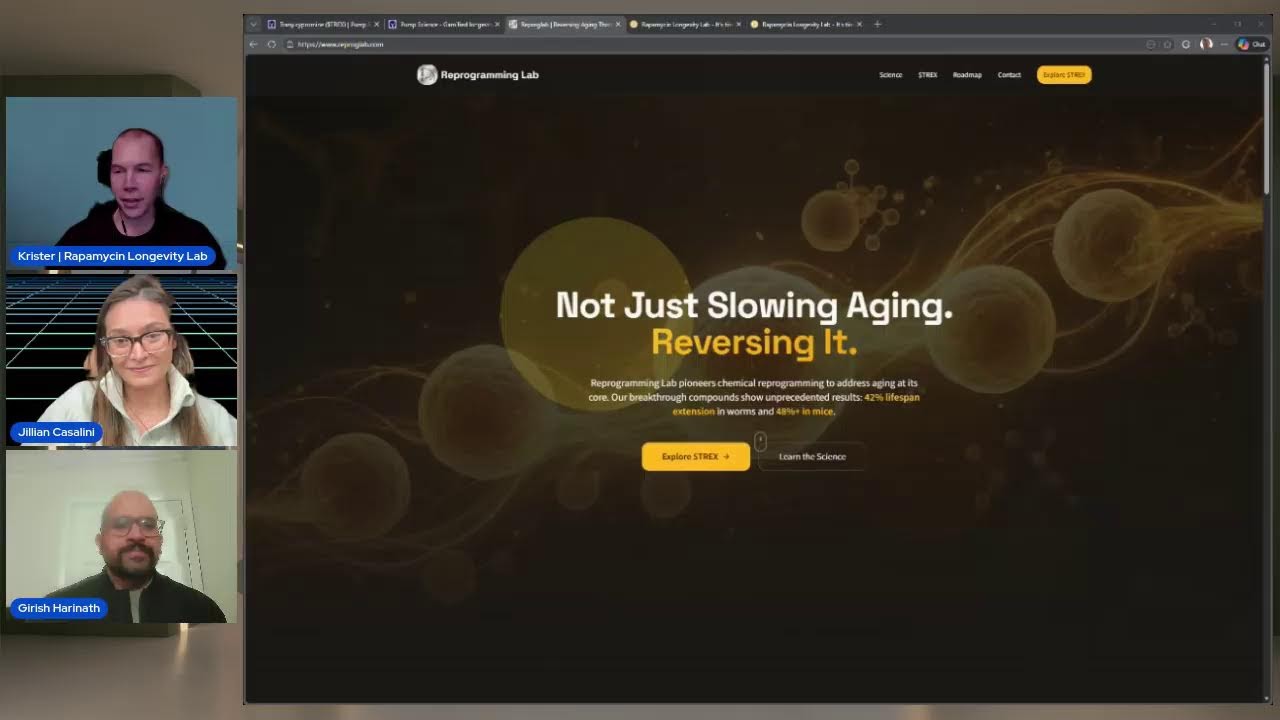Click the Girish Harinath name label
1280x720 pixels.
coord(59,608)
